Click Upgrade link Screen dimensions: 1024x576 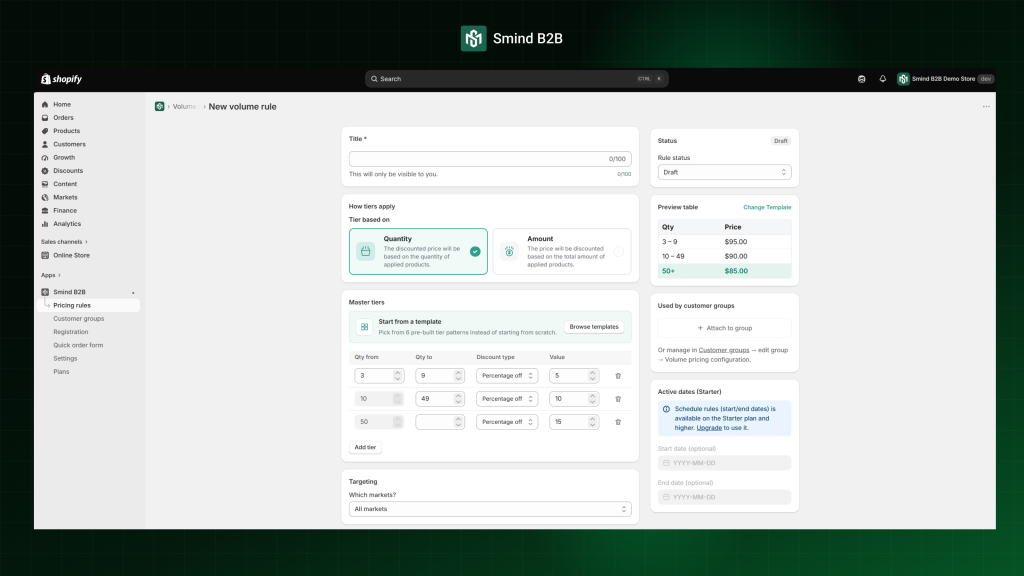(709, 428)
